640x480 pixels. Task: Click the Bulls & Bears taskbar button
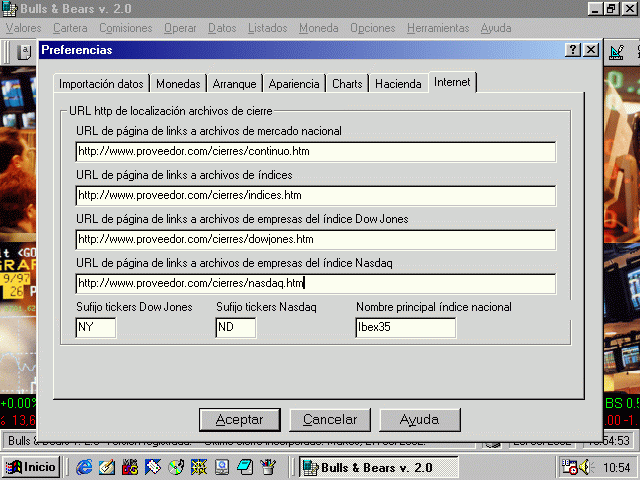378,467
